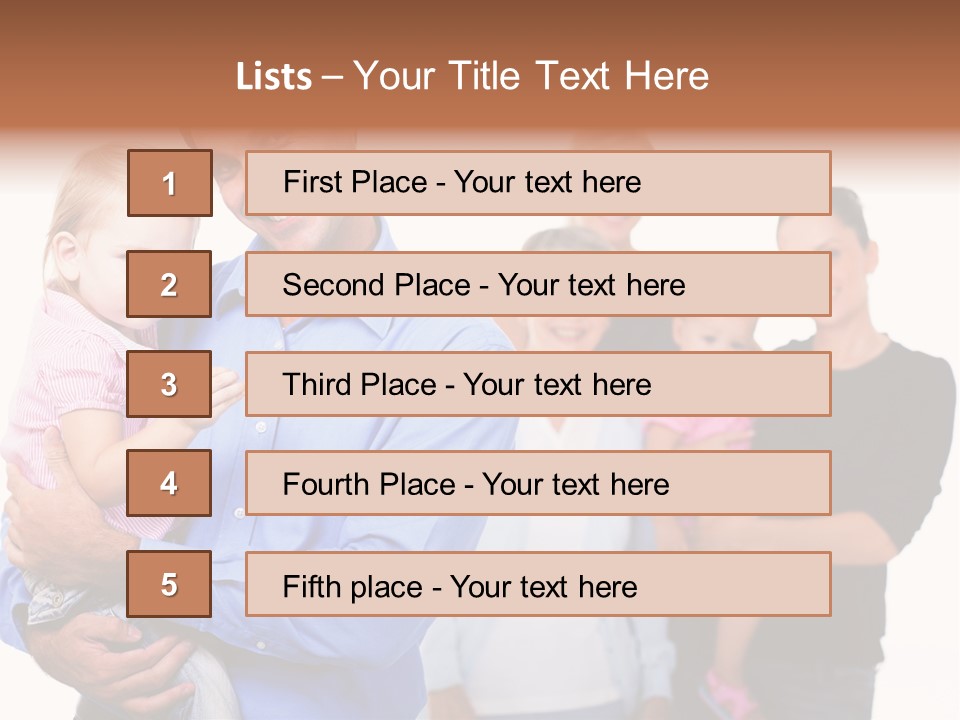Click the number 3 square
960x720 pixels.
click(x=169, y=384)
